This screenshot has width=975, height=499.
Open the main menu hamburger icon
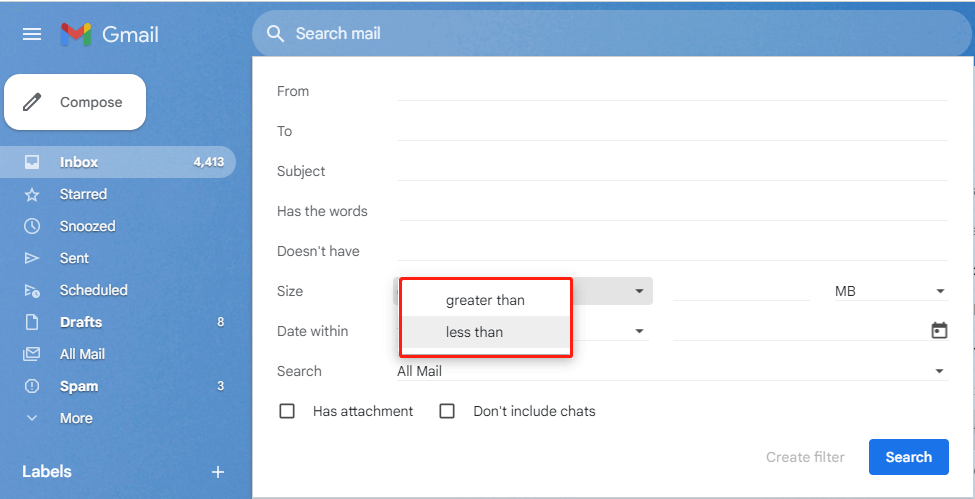(x=32, y=34)
